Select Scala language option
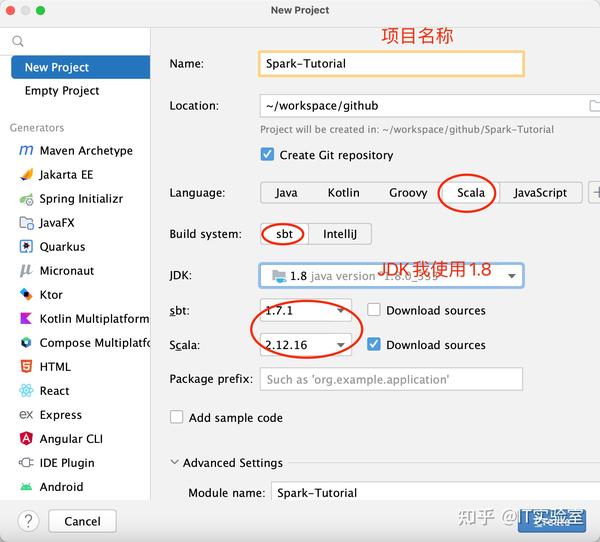Image resolution: width=600 pixels, height=542 pixels. [471, 193]
